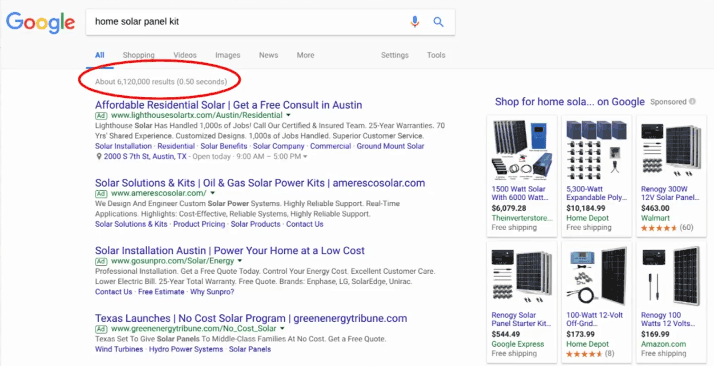The width and height of the screenshot is (714, 366).
Task: Expand dropdown arrow next to lighthousesolartx.com URL
Action: coord(288,116)
